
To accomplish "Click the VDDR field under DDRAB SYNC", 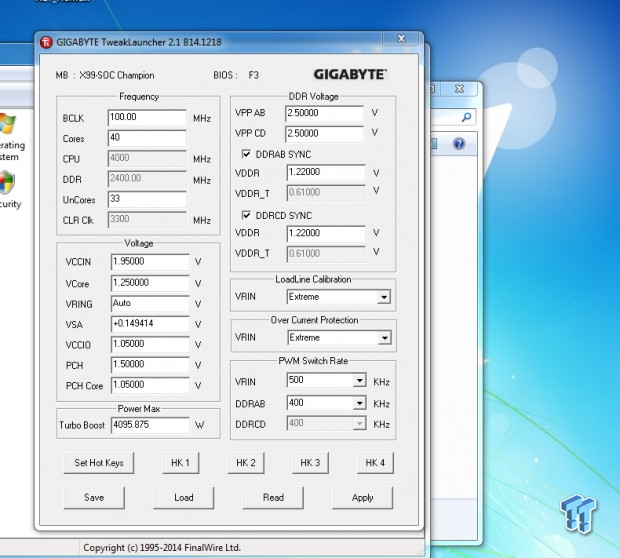I will pos(326,172).
